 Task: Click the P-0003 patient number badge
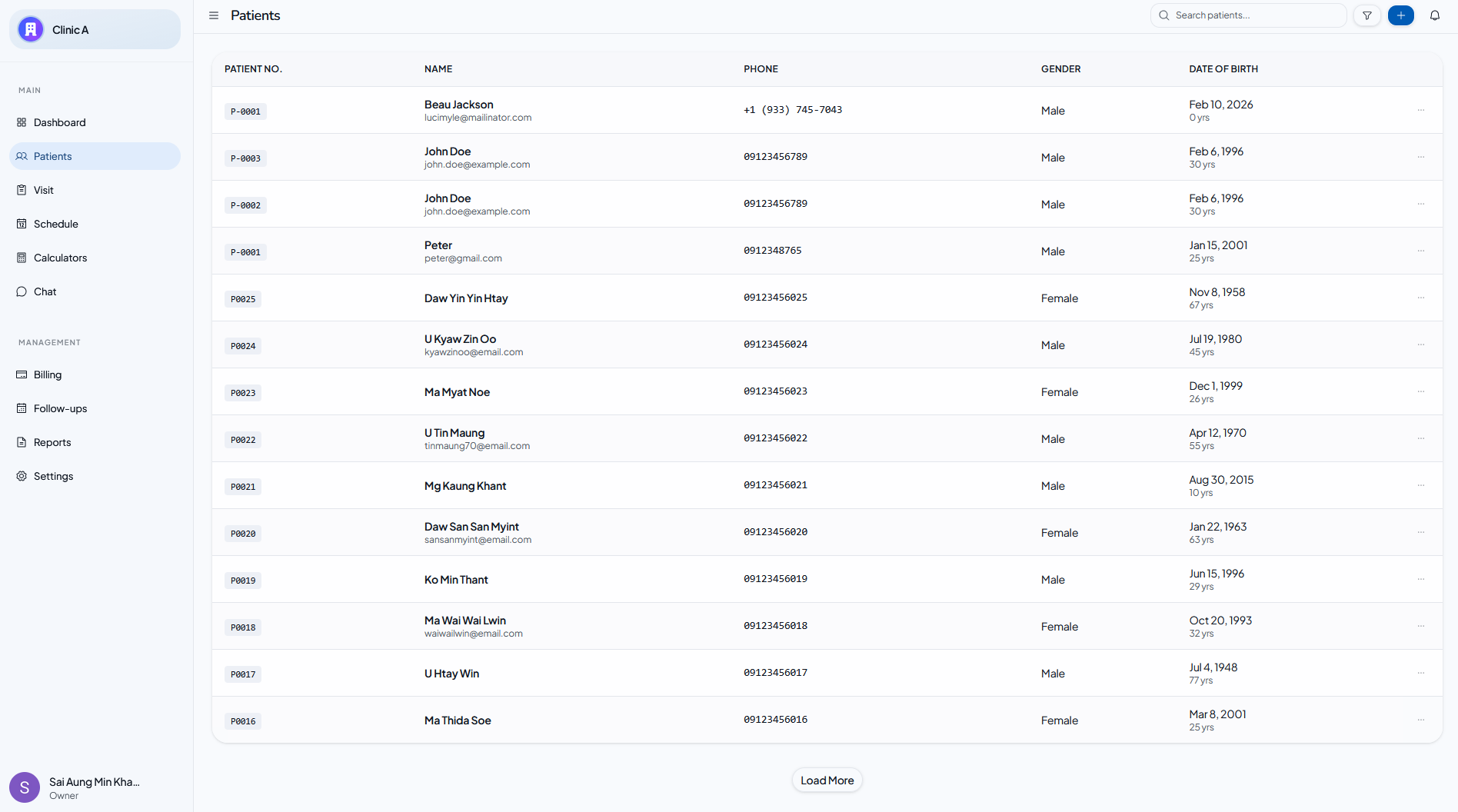246,158
